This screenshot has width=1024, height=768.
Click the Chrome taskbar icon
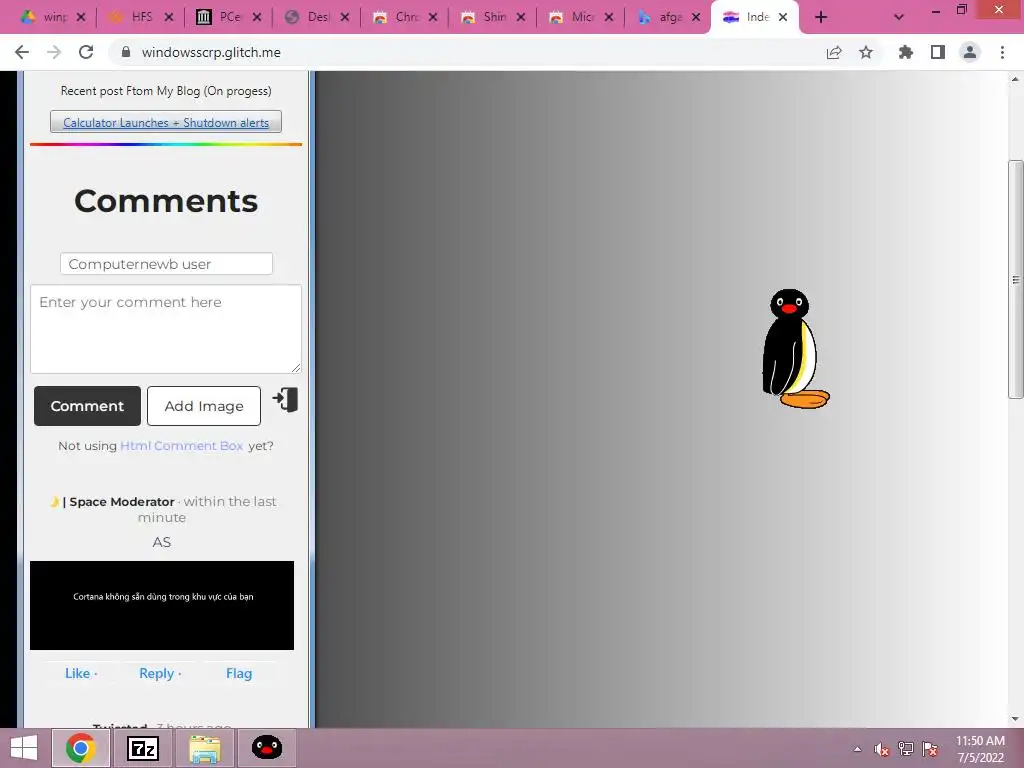(80, 748)
